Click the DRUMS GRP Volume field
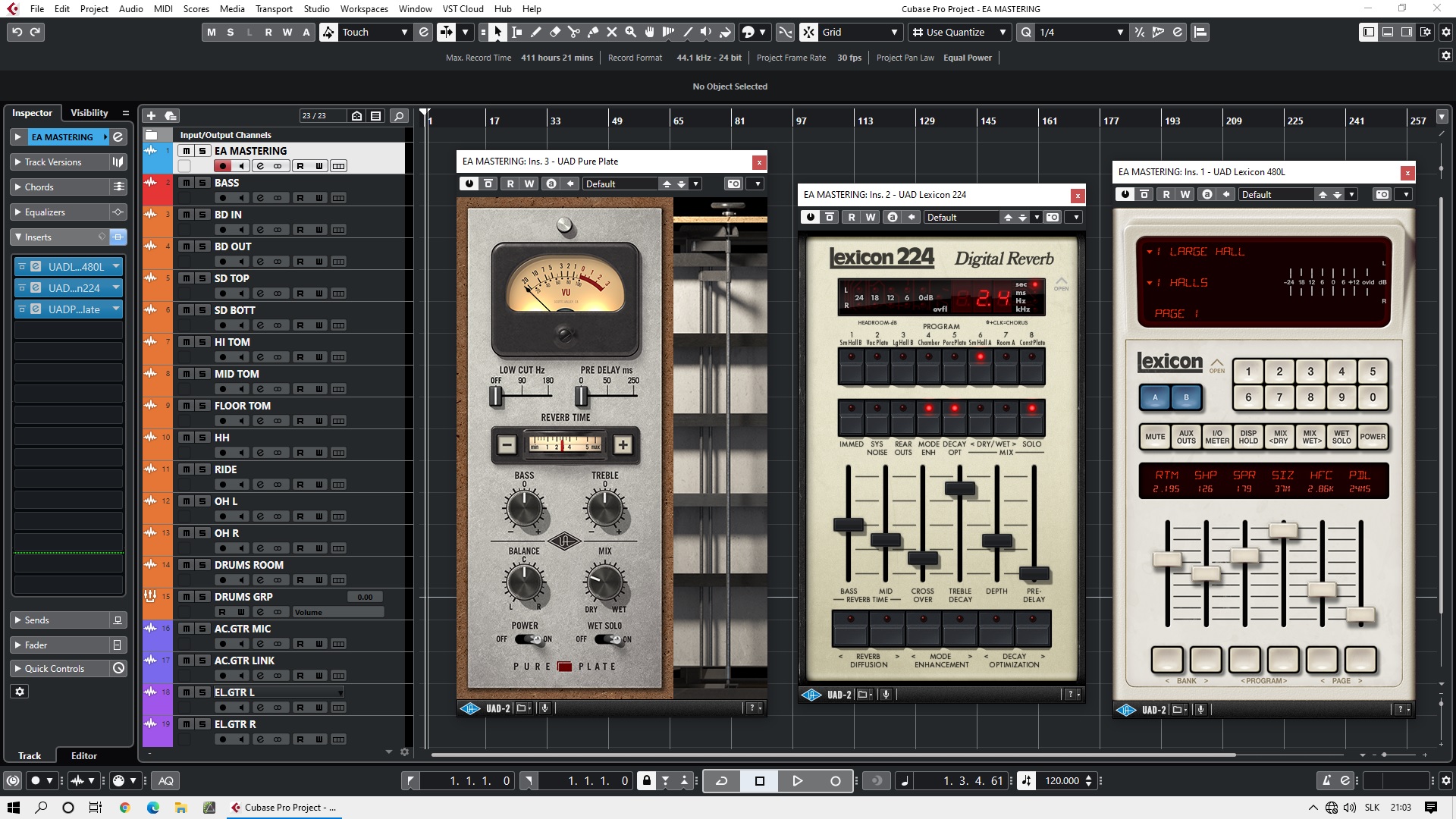The height and width of the screenshot is (819, 1456). 337,612
